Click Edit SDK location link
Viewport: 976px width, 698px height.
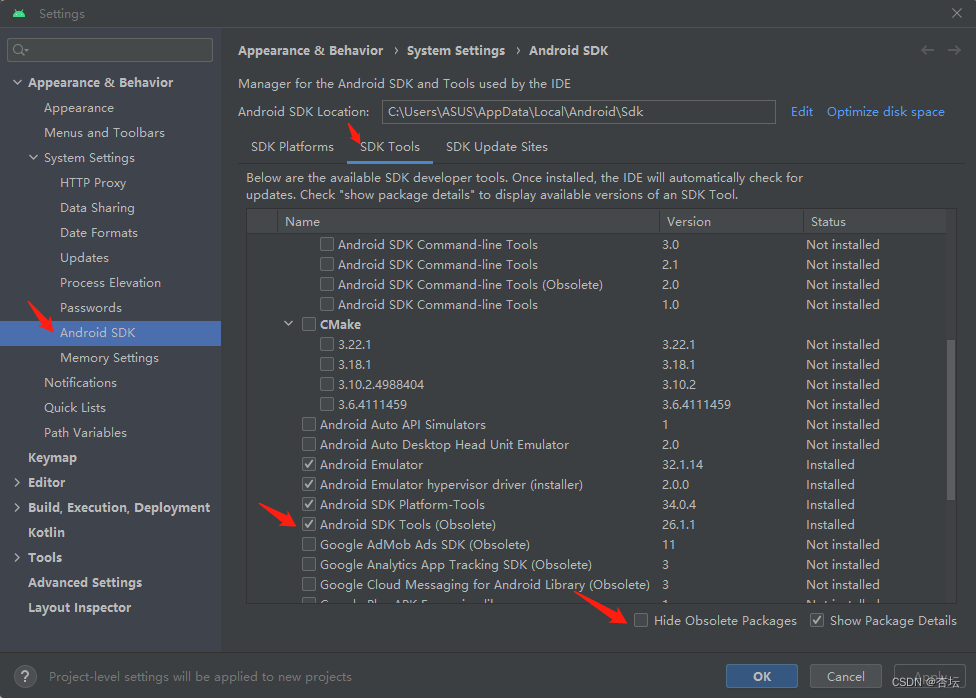802,111
